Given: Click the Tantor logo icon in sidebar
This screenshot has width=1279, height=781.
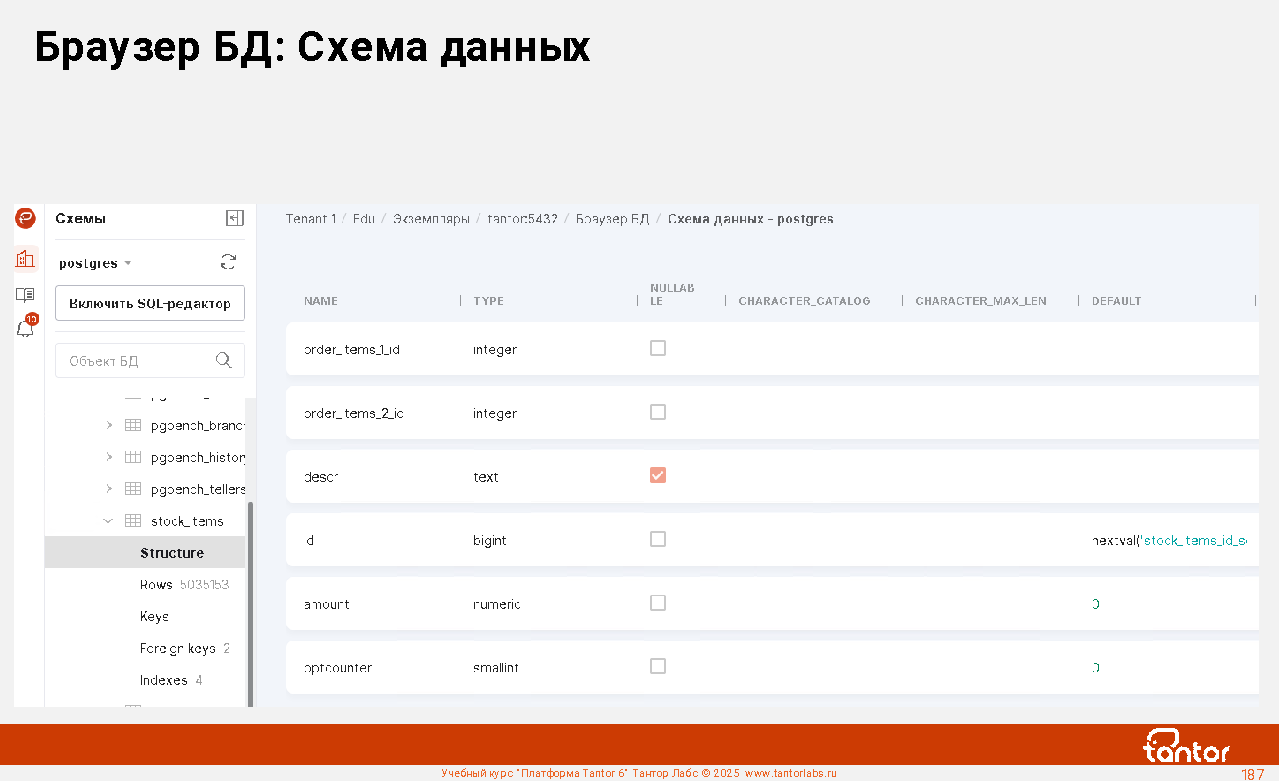Looking at the screenshot, I should coord(25,218).
